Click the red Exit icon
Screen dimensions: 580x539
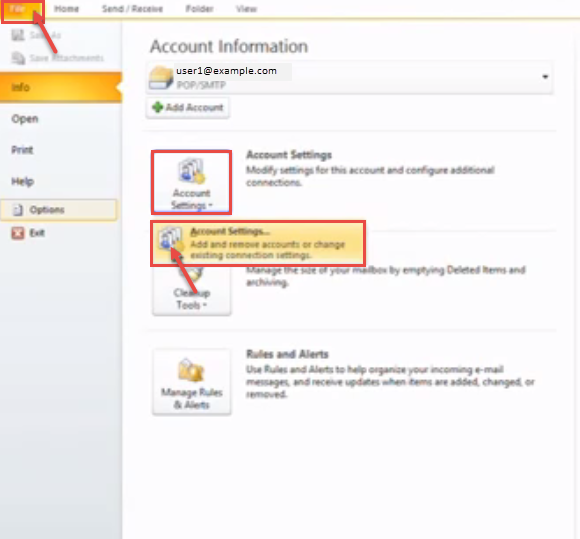pos(18,233)
